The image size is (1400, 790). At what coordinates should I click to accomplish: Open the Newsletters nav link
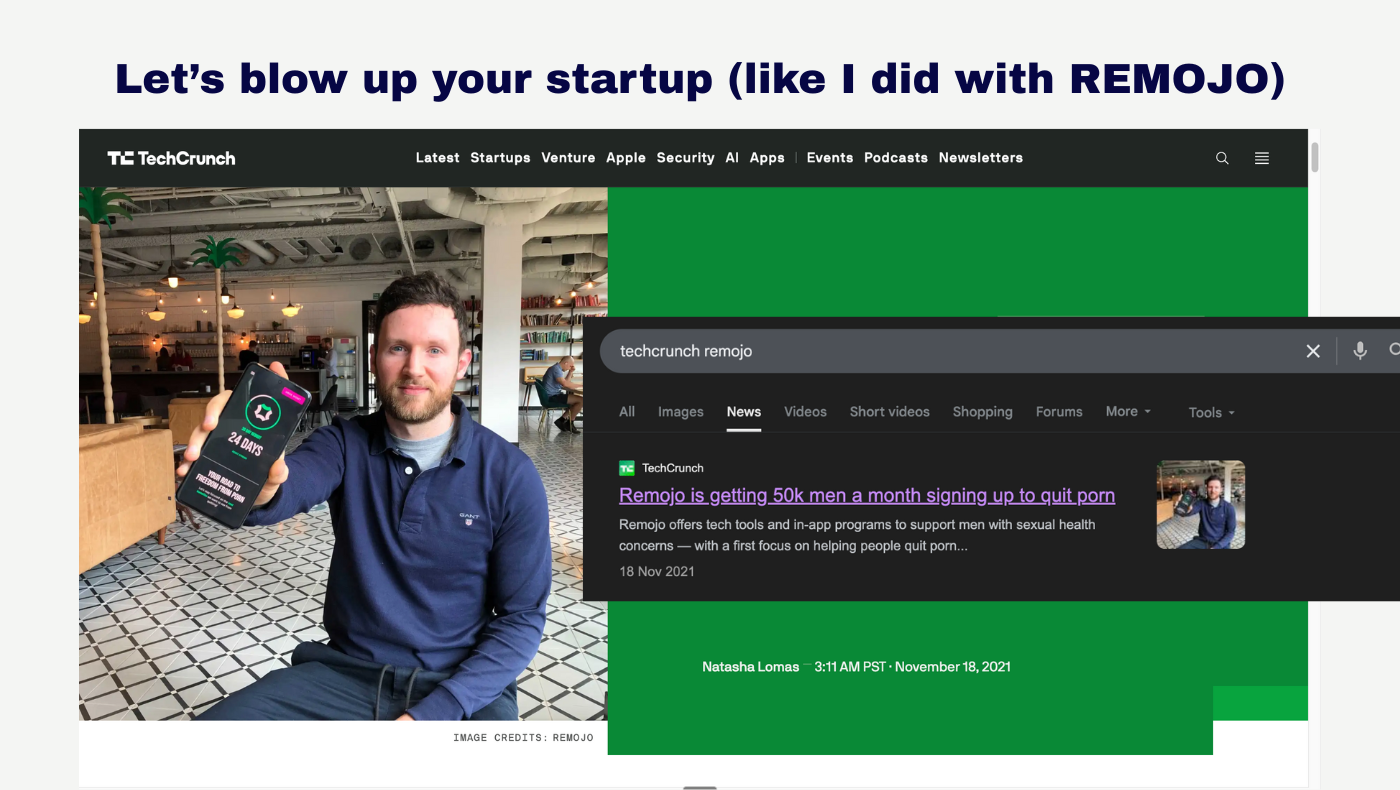pyautogui.click(x=980, y=158)
